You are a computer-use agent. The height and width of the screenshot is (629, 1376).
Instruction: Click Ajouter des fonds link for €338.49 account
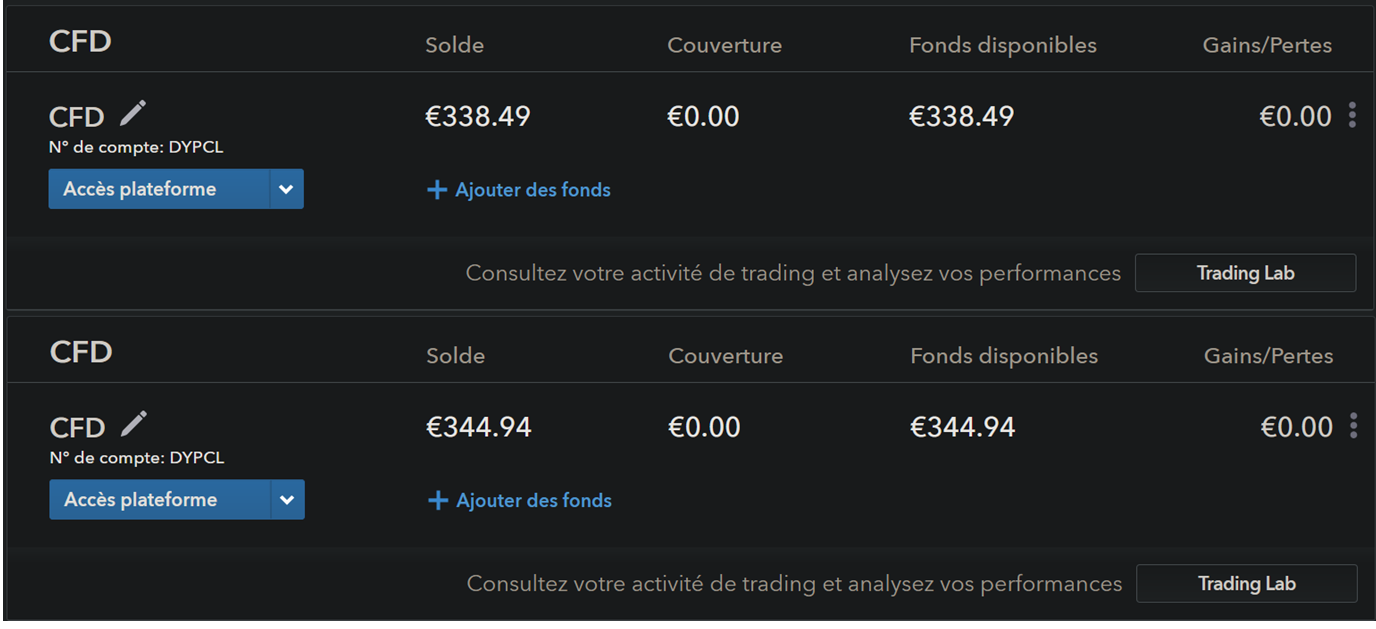[x=532, y=190]
